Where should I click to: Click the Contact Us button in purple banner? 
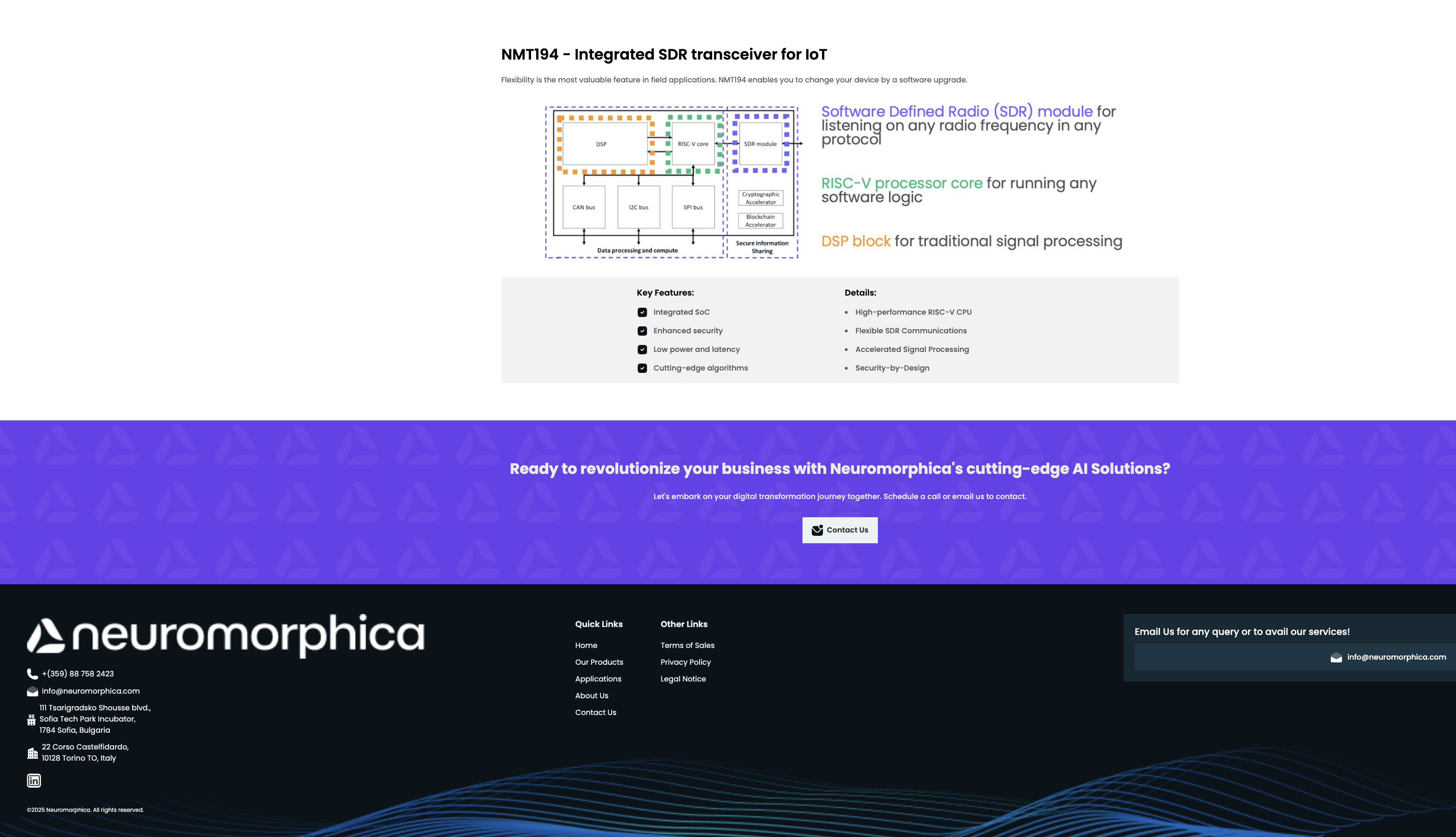pyautogui.click(x=840, y=530)
